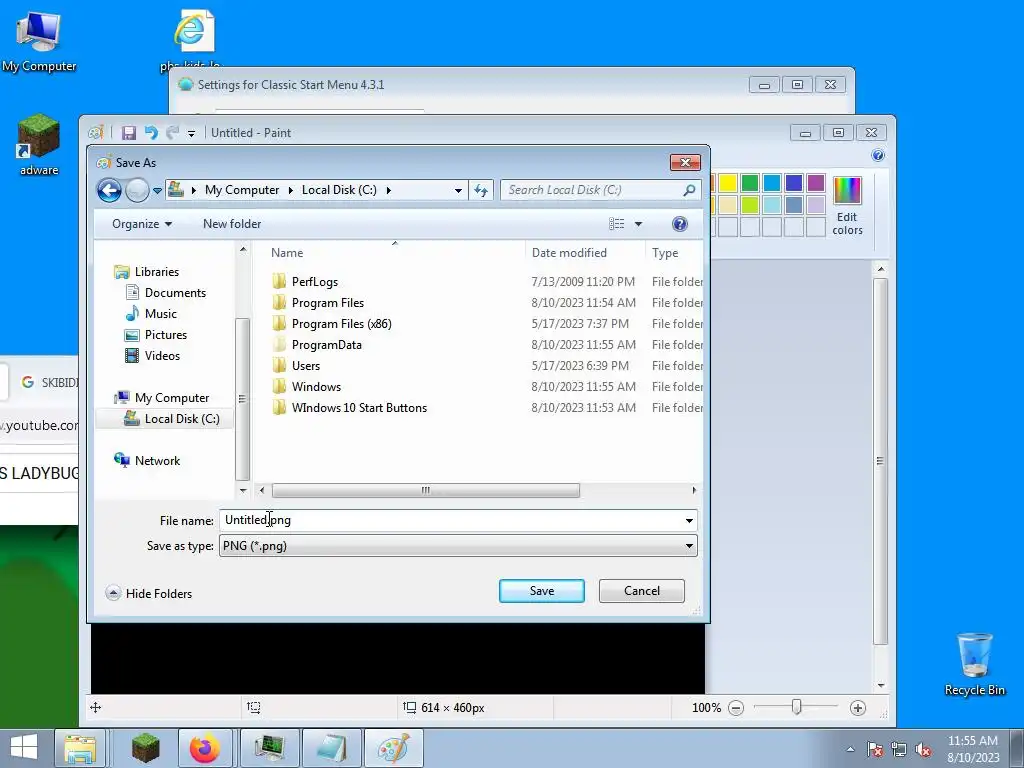Click the Cancel button
This screenshot has width=1024, height=768.
coord(641,590)
